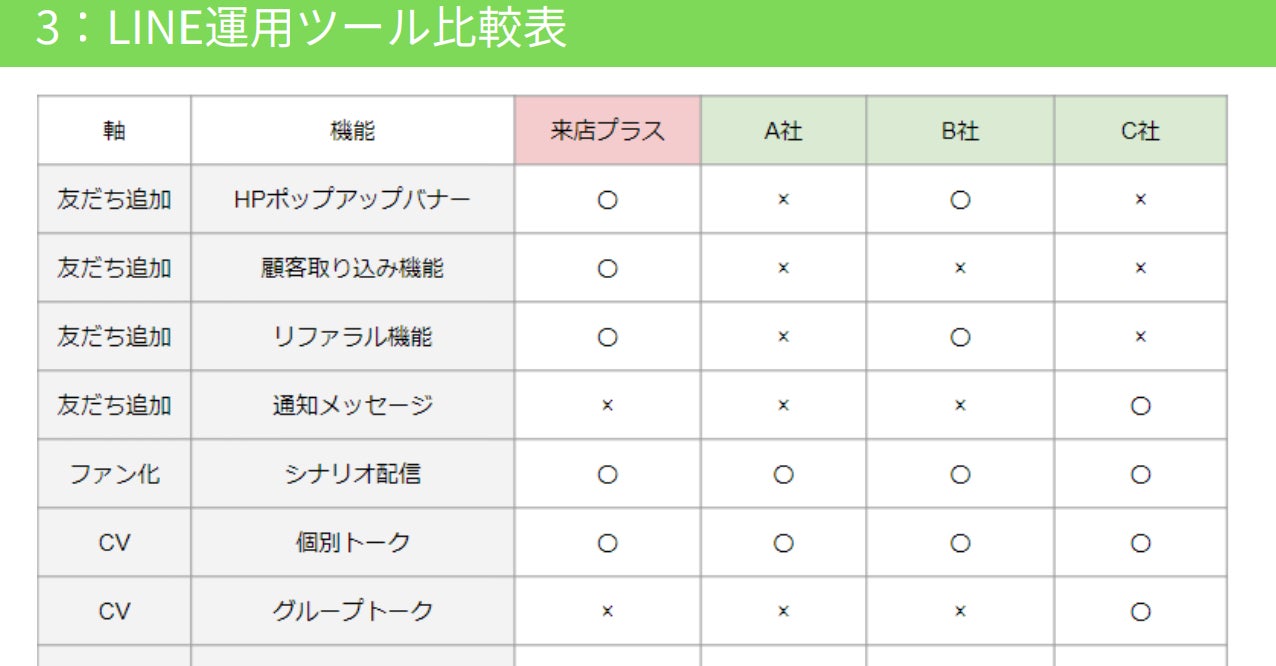This screenshot has height=666, width=1276.
Task: Click the ファン化 axis cell
Action: point(114,475)
